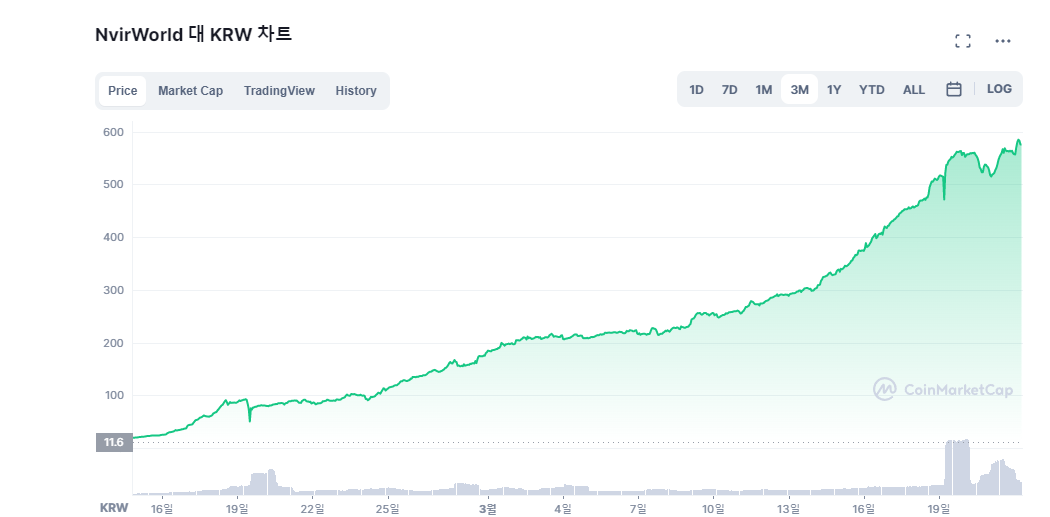Screen dimensions: 1050x517
Task: Show ALL time price history
Action: coord(913,90)
